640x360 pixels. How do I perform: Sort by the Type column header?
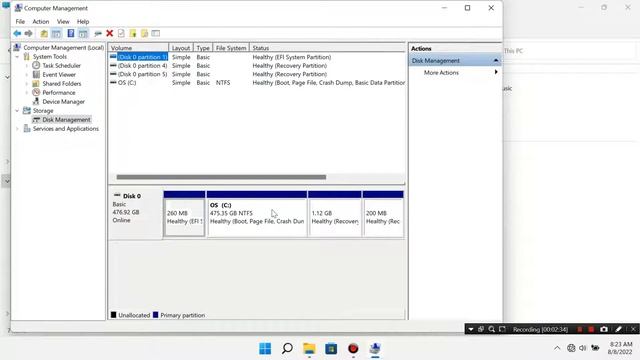tap(203, 48)
